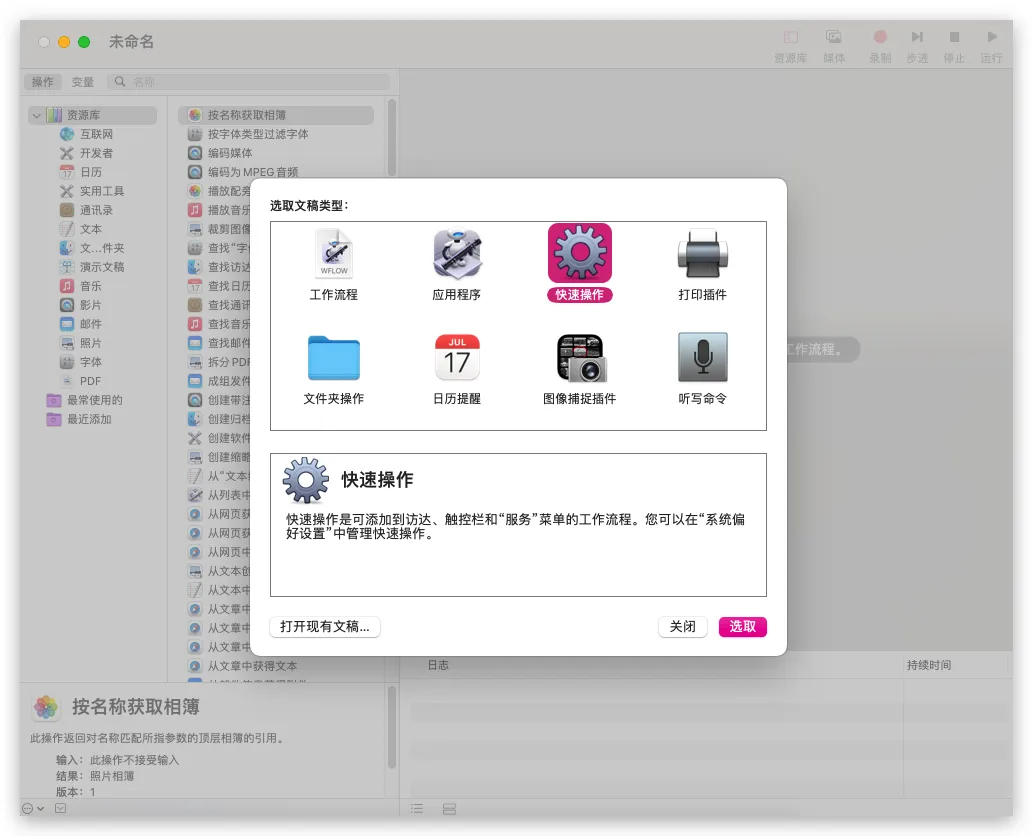Click the 选取 confirm button

coord(742,627)
